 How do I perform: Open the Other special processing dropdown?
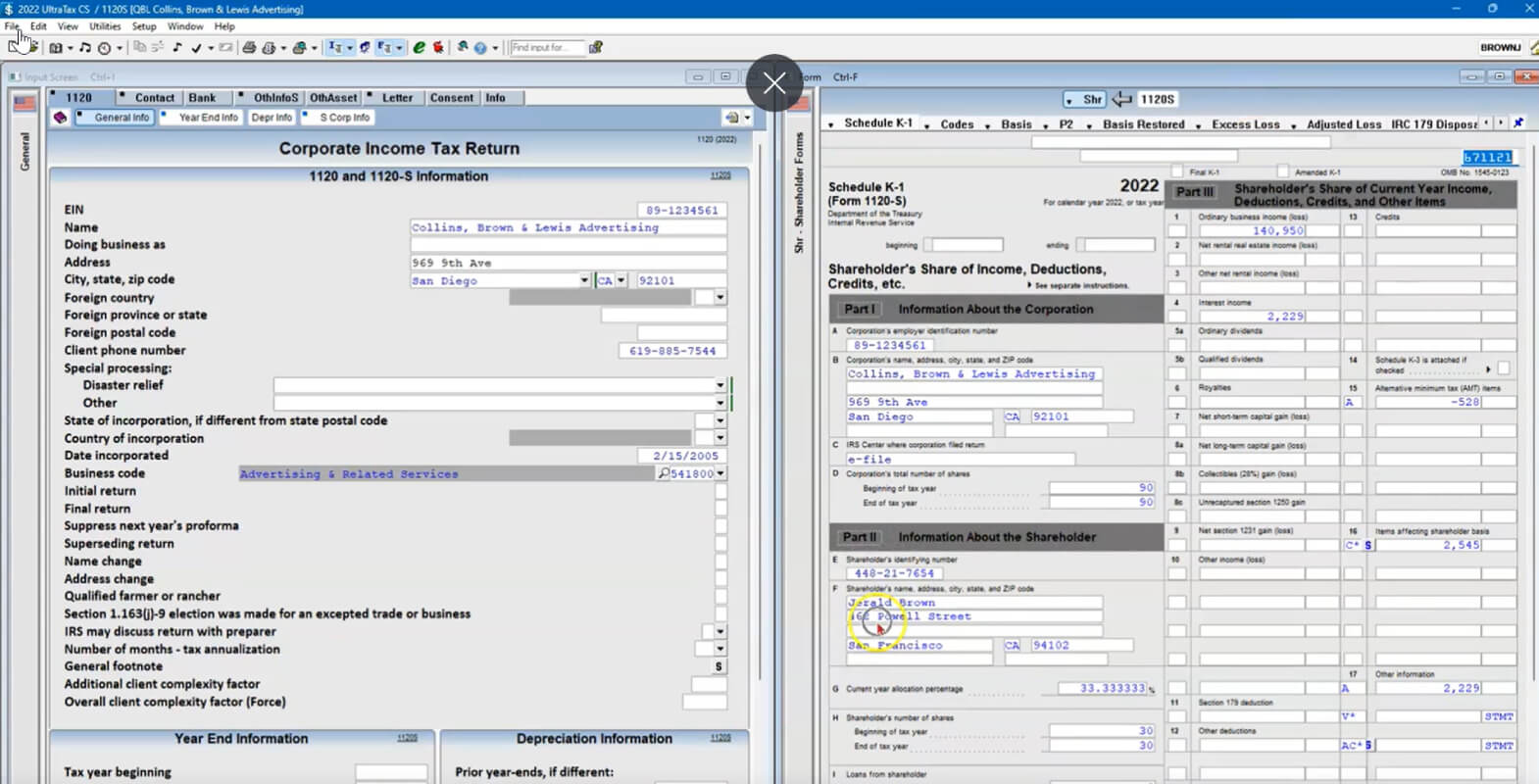(x=720, y=403)
